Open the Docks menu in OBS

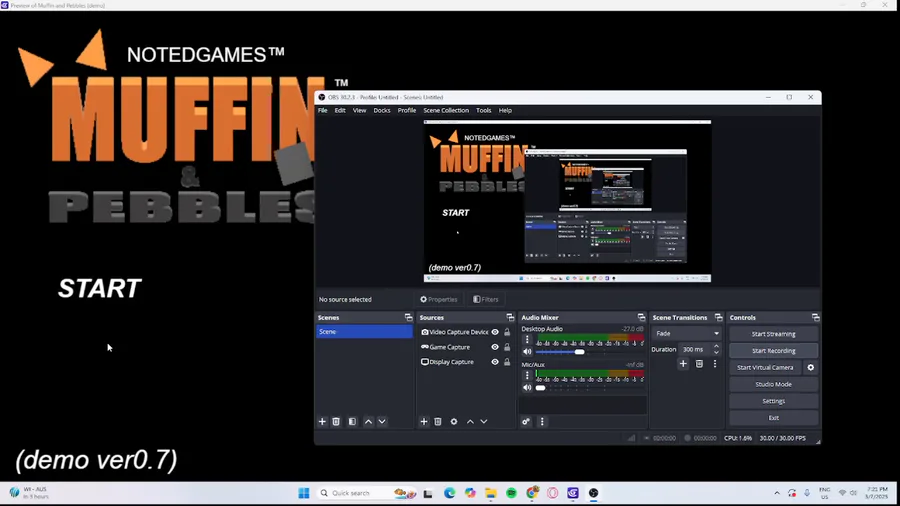[x=382, y=110]
